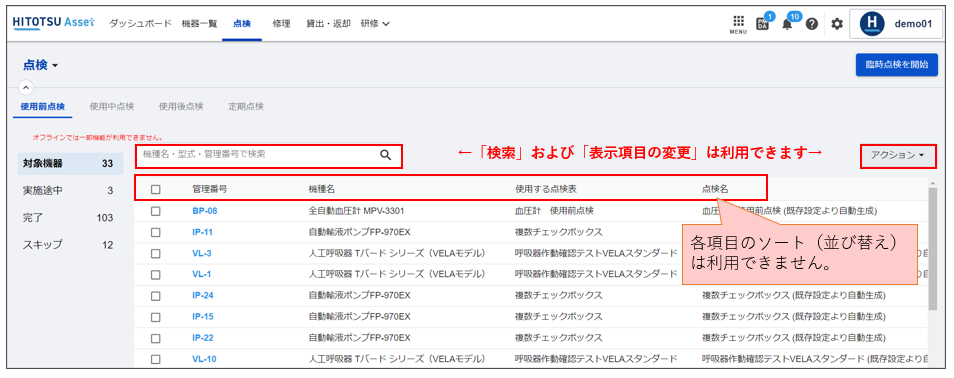Click the demo01 user avatar
The image size is (954, 378).
pos(872,24)
